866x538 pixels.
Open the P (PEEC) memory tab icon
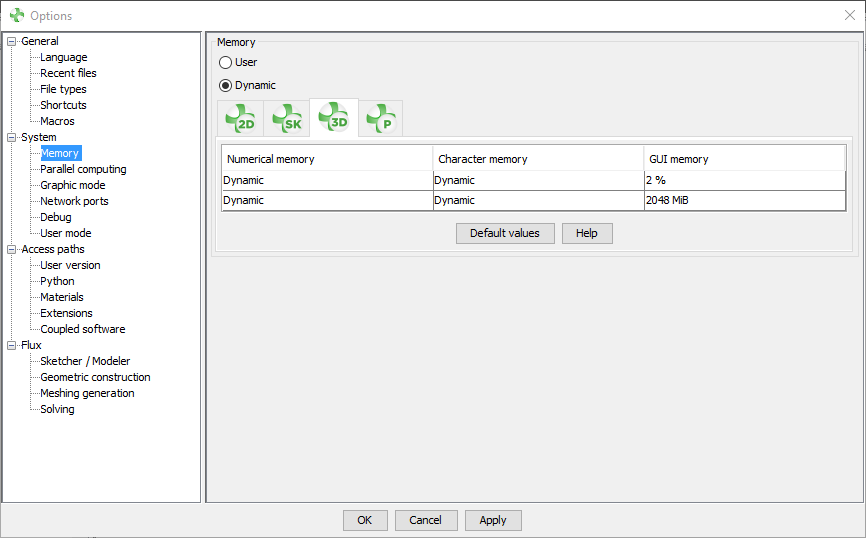coord(380,119)
